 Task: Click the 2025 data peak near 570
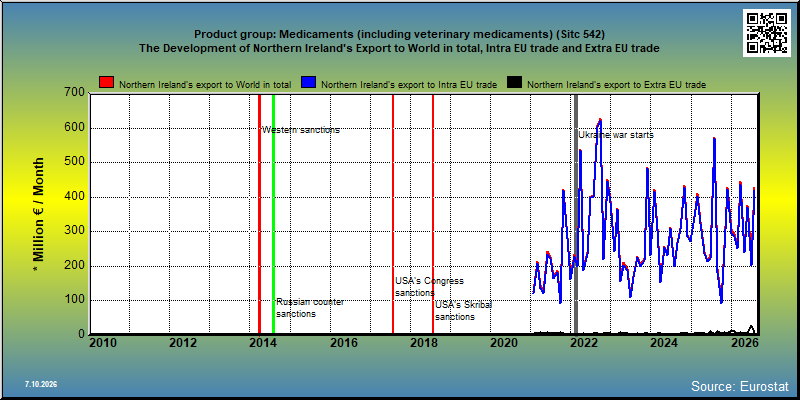coord(714,139)
